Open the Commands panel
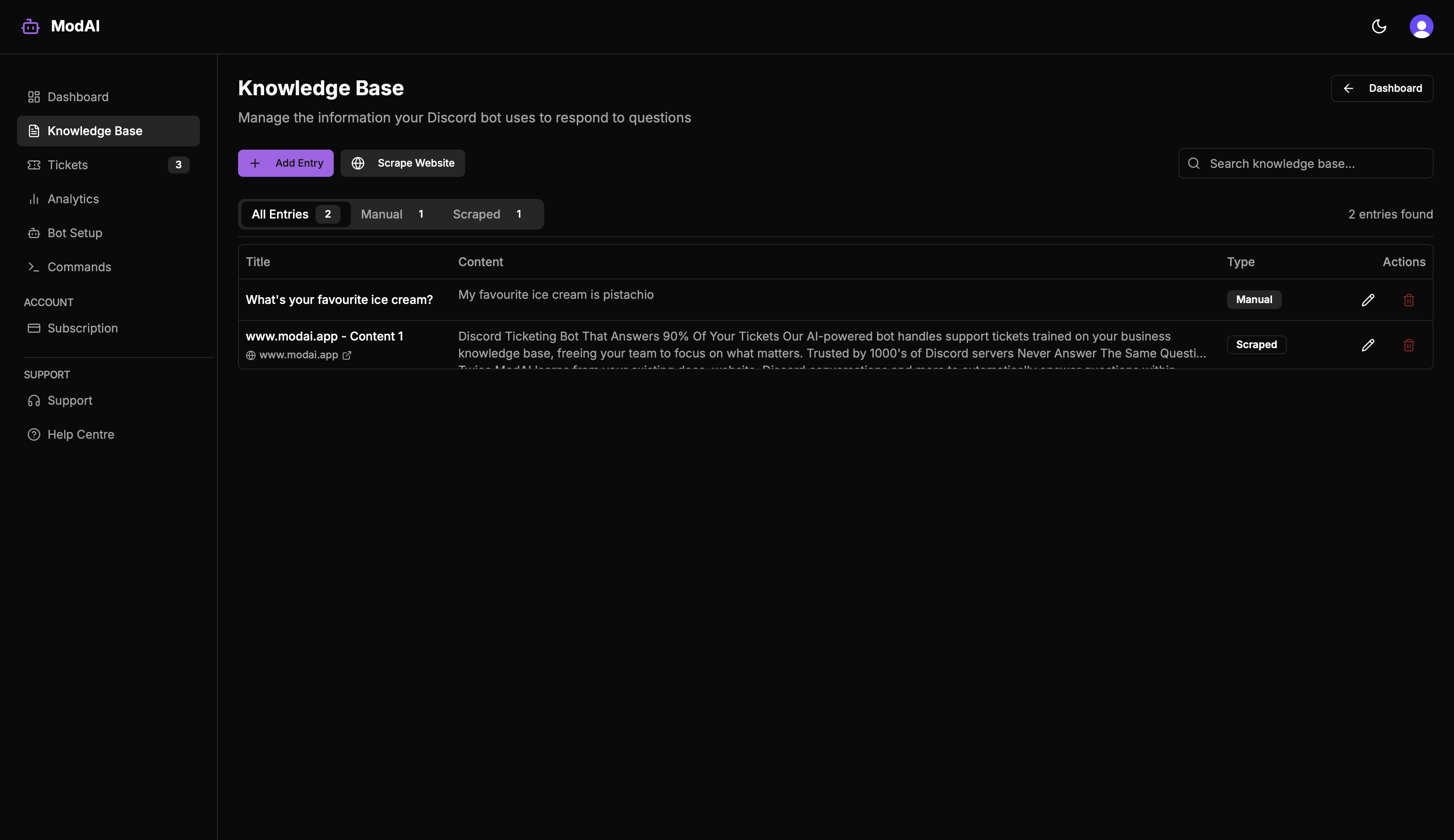Image resolution: width=1454 pixels, height=840 pixels. (79, 267)
